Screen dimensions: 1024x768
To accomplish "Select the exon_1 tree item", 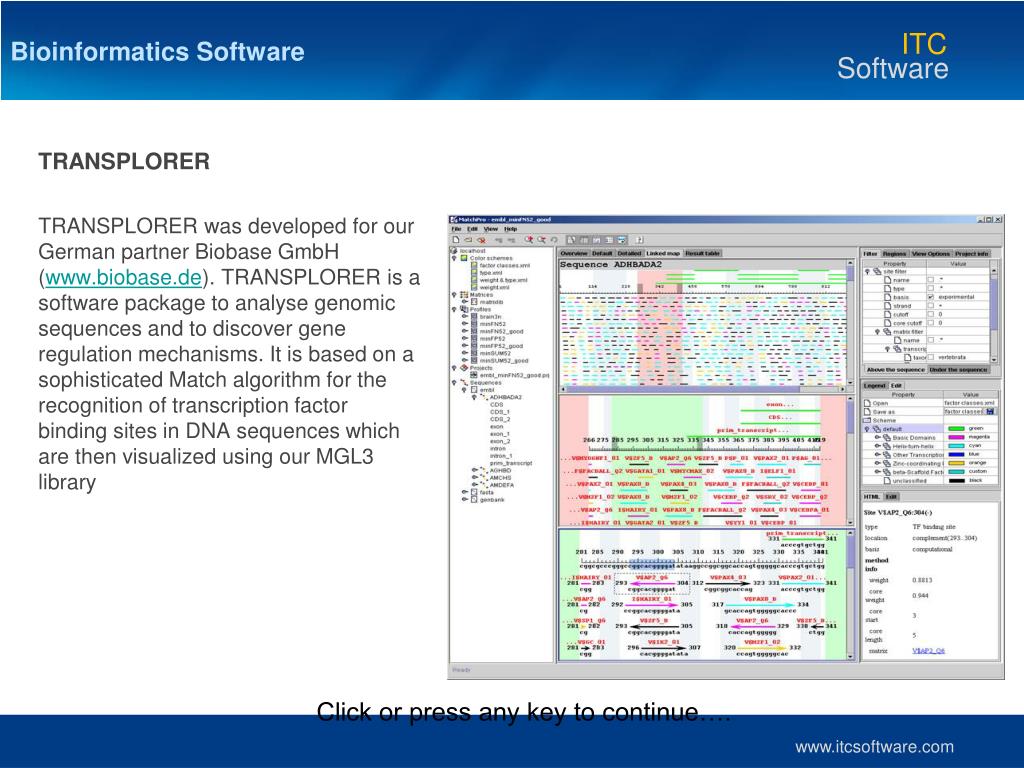I will point(499,434).
